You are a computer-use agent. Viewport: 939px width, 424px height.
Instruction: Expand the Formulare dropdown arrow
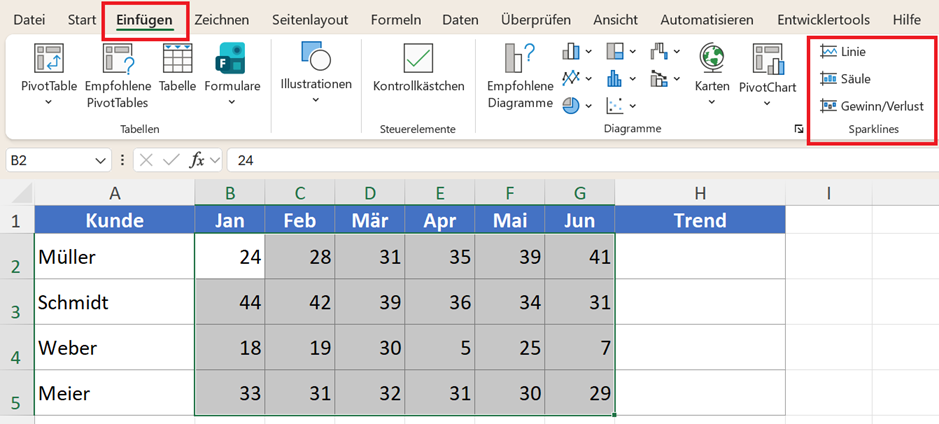[232, 102]
